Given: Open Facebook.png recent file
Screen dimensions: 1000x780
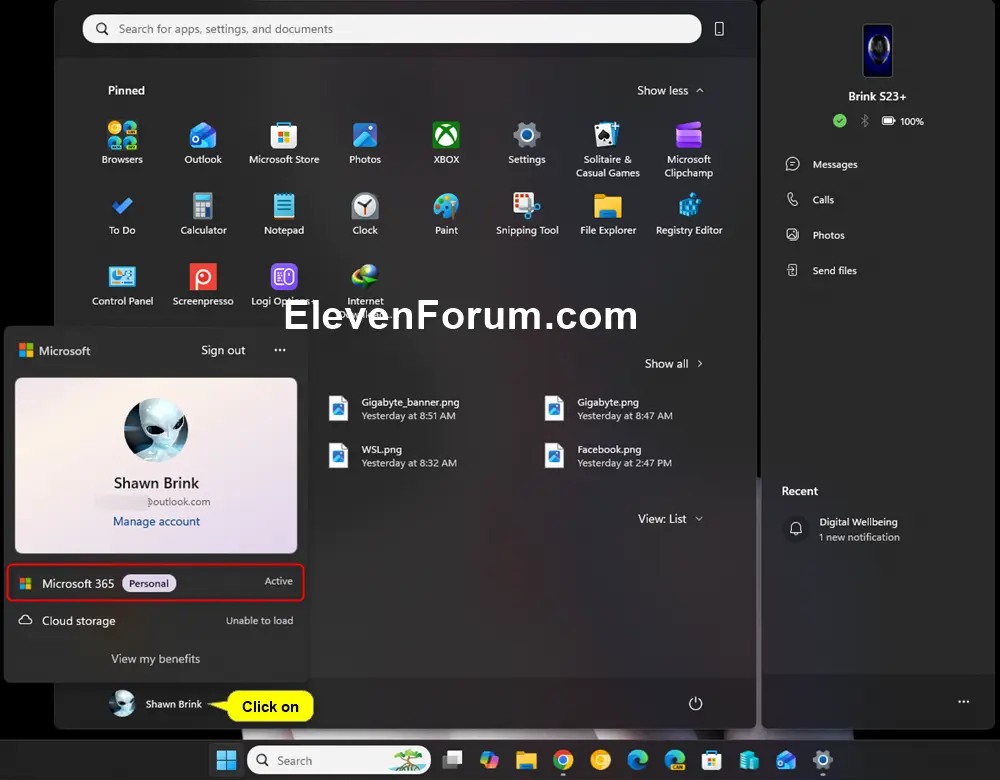Looking at the screenshot, I should [610, 456].
